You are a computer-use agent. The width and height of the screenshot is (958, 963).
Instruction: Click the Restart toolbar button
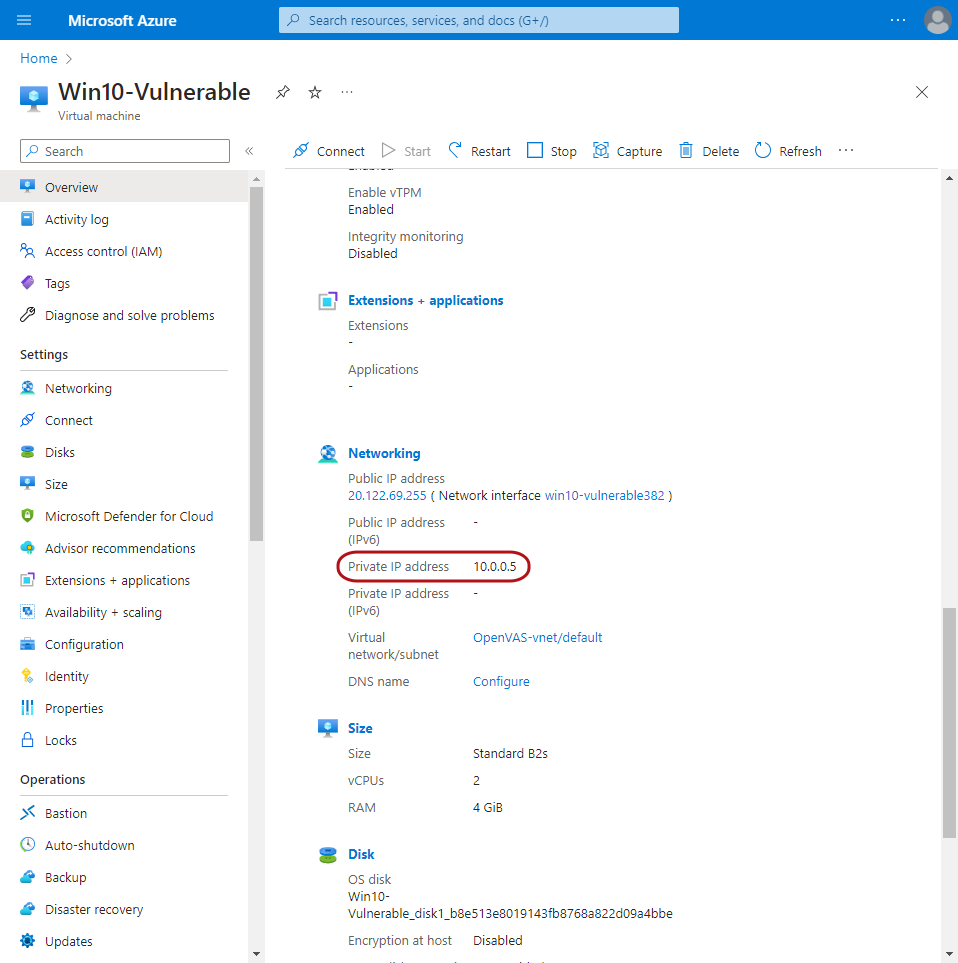(480, 150)
